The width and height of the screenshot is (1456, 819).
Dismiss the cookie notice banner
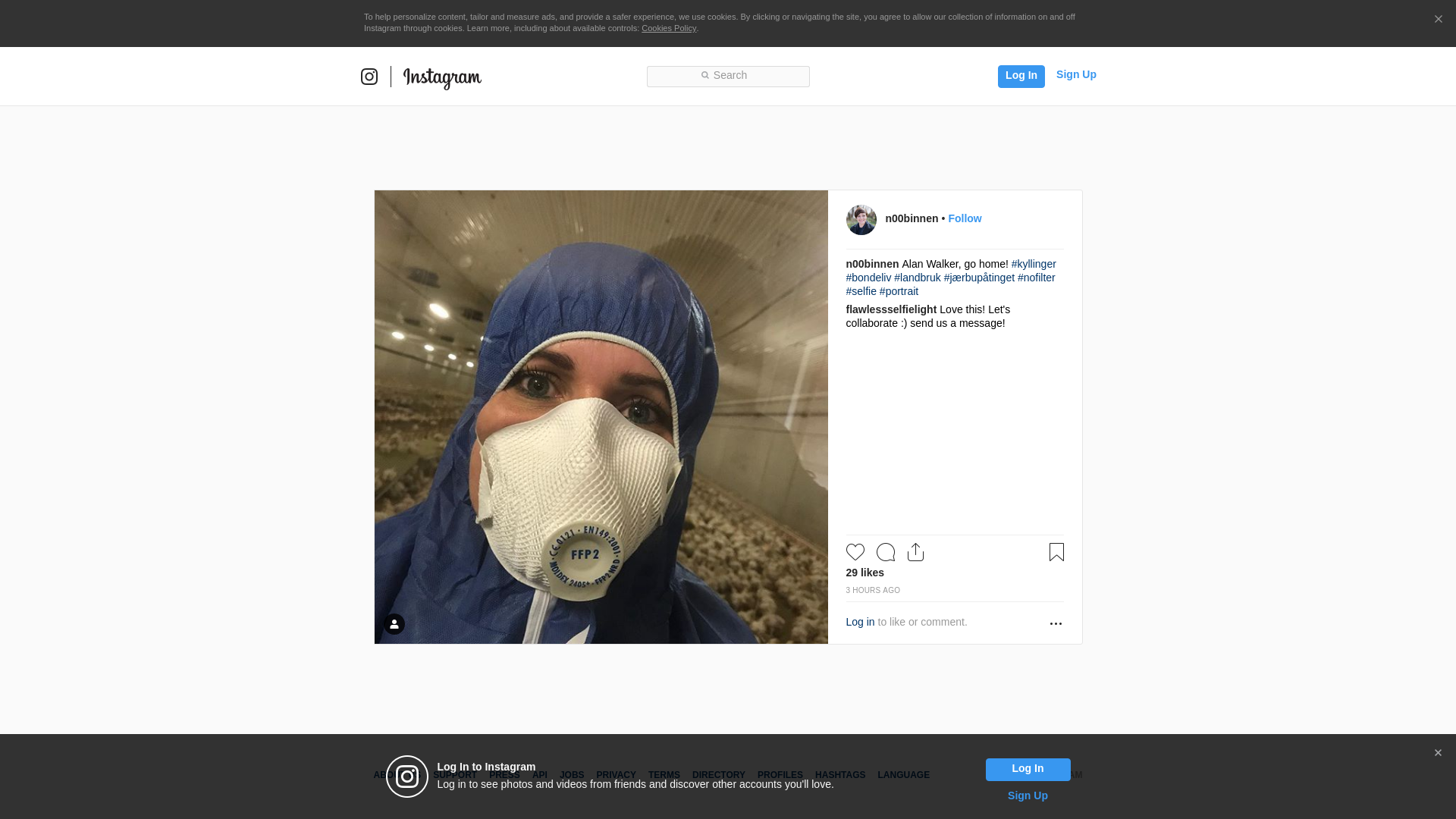click(x=1438, y=20)
